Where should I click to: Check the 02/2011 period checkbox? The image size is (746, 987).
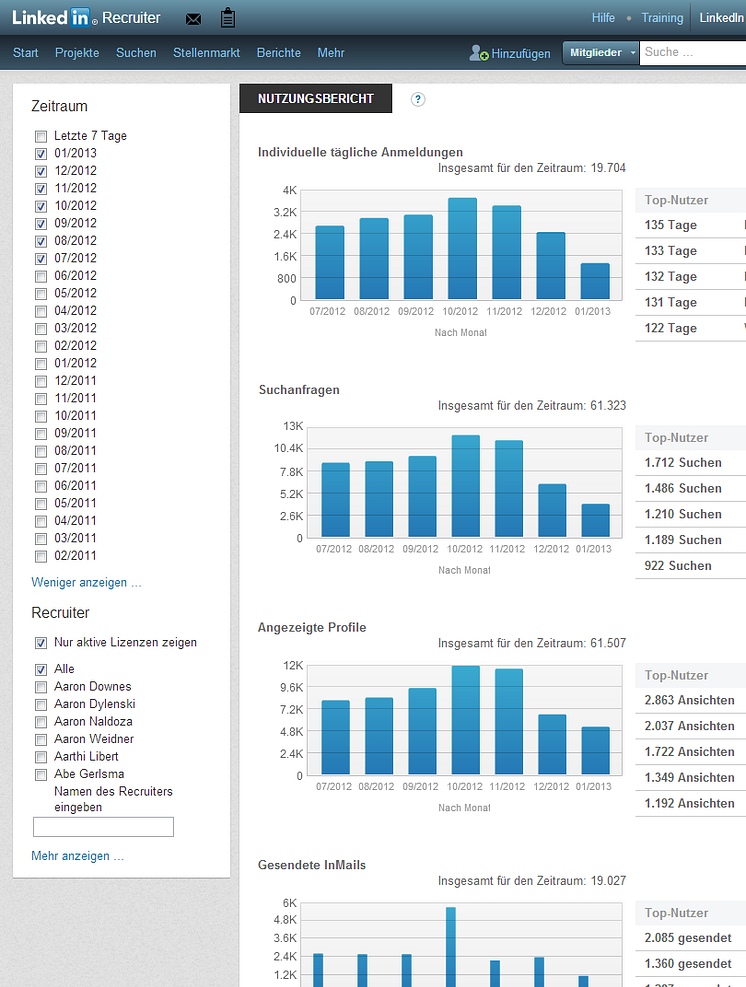(41, 556)
